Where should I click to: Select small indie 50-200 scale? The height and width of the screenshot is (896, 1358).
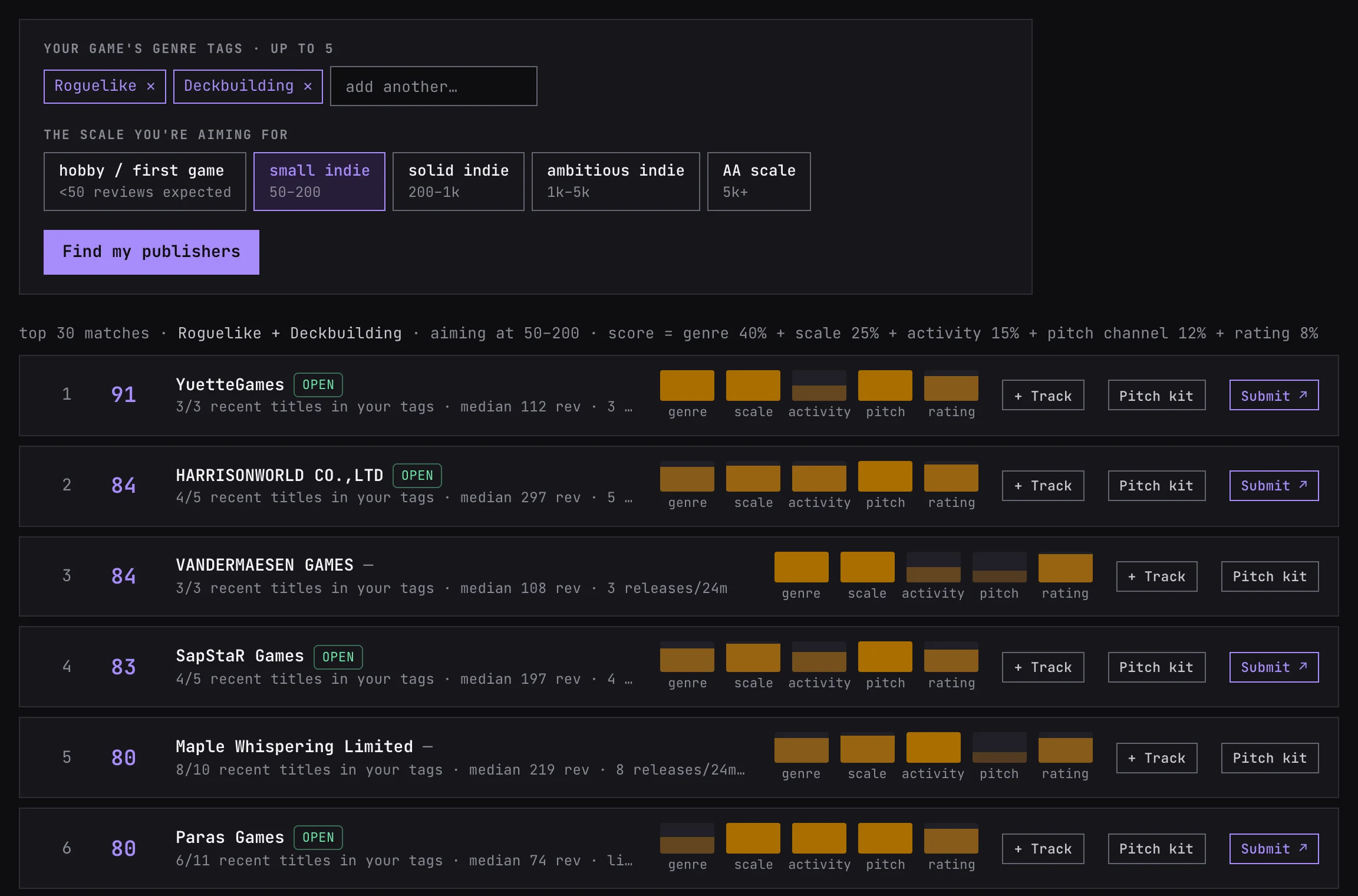319,182
